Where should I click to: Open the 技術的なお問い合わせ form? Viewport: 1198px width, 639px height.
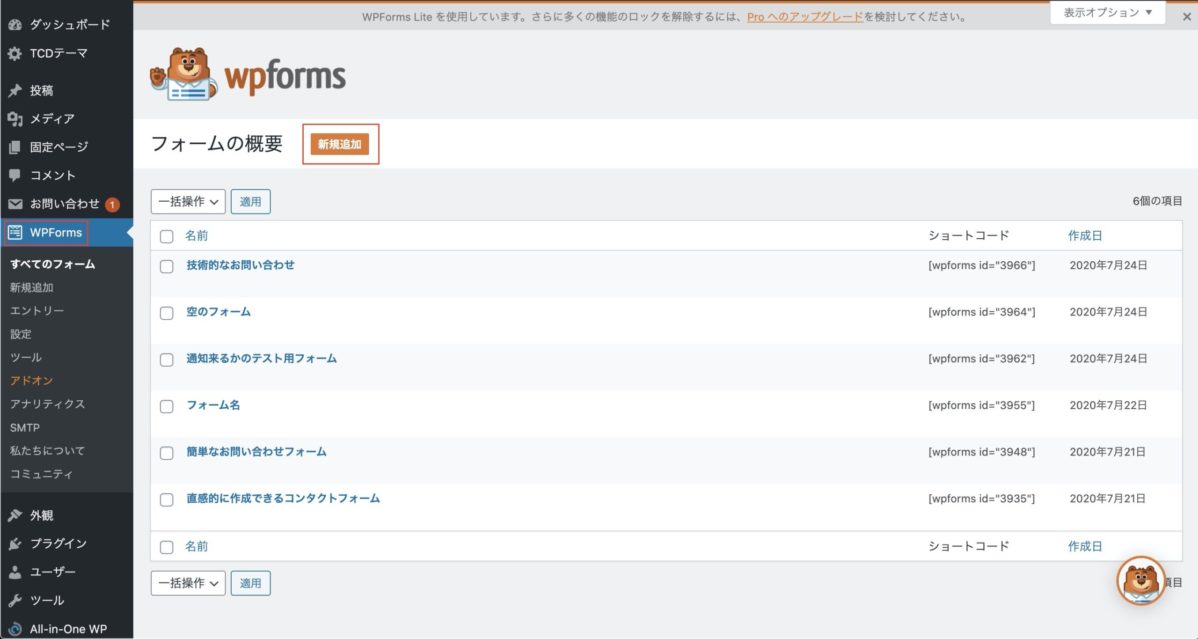[x=241, y=265]
